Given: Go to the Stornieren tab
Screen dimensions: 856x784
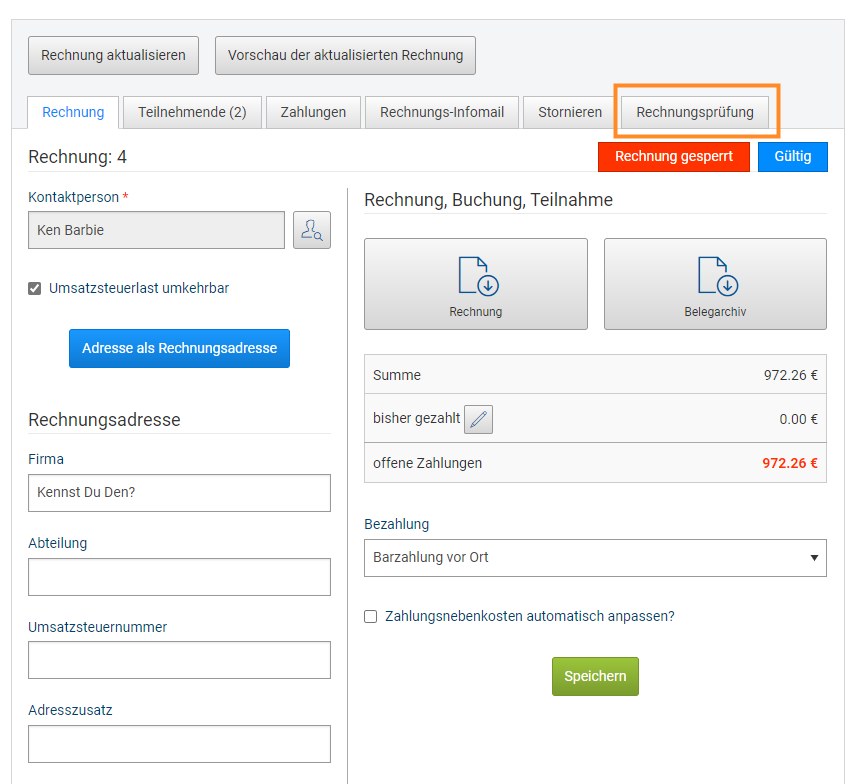Looking at the screenshot, I should point(570,113).
